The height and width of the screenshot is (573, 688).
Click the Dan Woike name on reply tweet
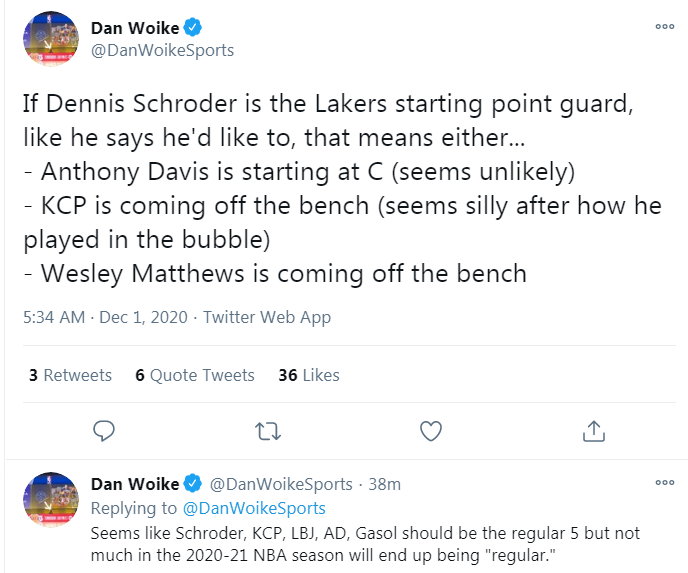point(135,484)
